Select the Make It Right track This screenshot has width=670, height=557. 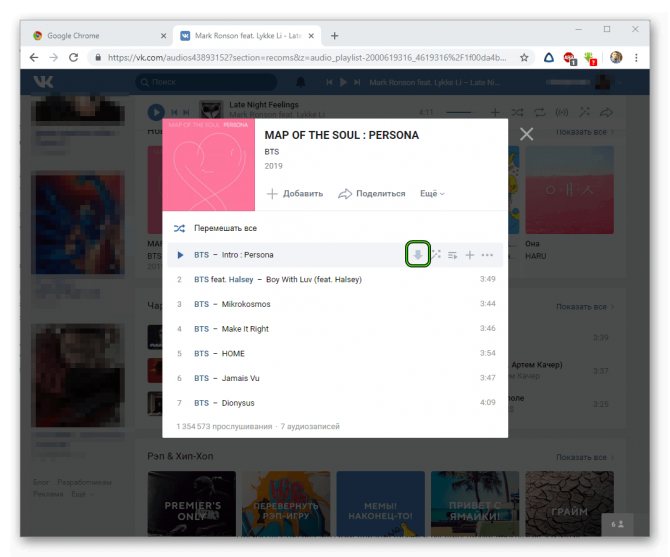[335, 329]
